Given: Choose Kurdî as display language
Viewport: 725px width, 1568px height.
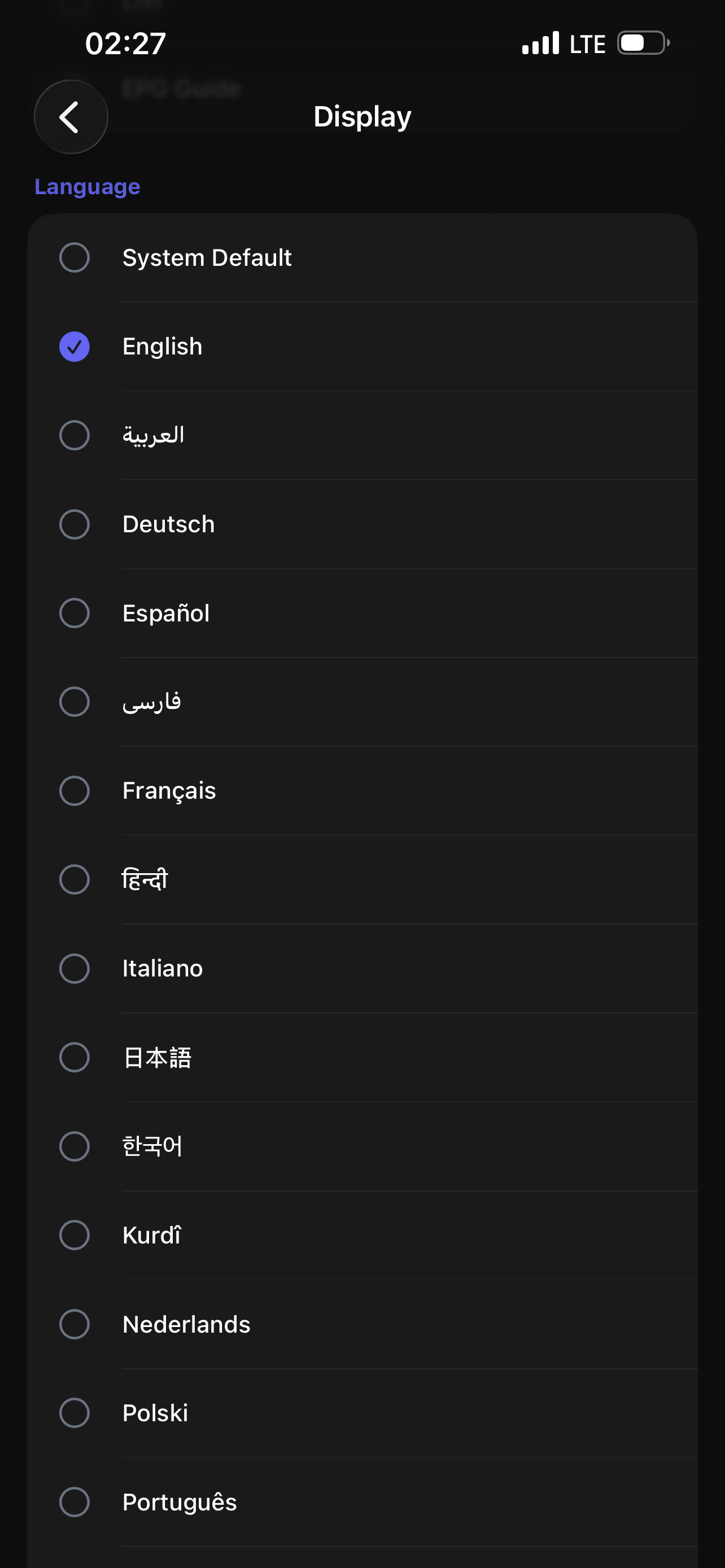Looking at the screenshot, I should click(362, 1235).
